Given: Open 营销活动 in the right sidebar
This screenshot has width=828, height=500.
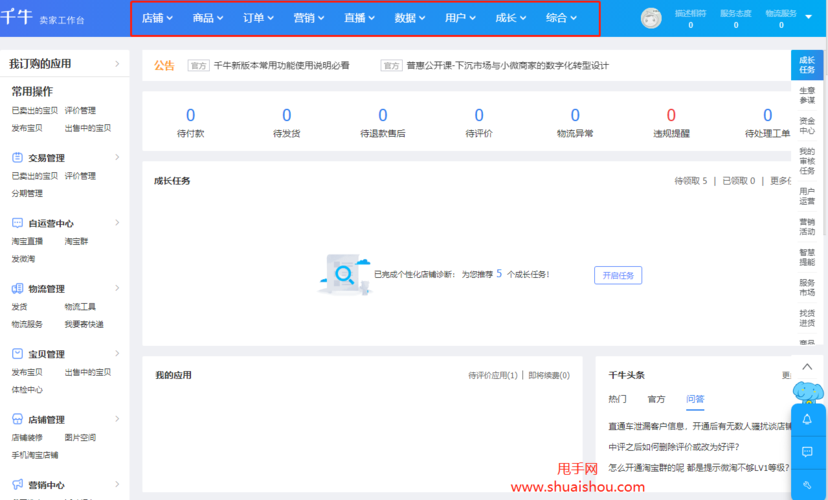Looking at the screenshot, I should point(807,227).
